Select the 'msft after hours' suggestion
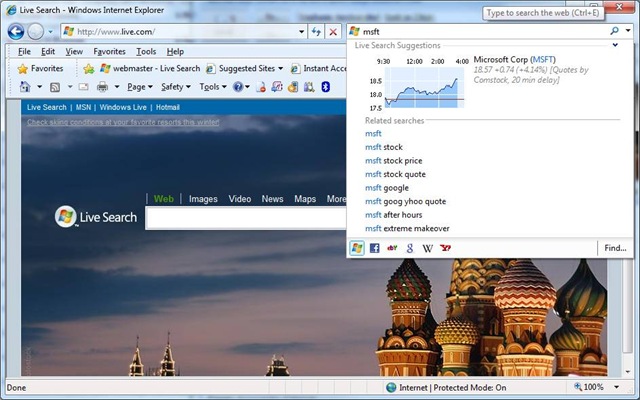 click(393, 215)
